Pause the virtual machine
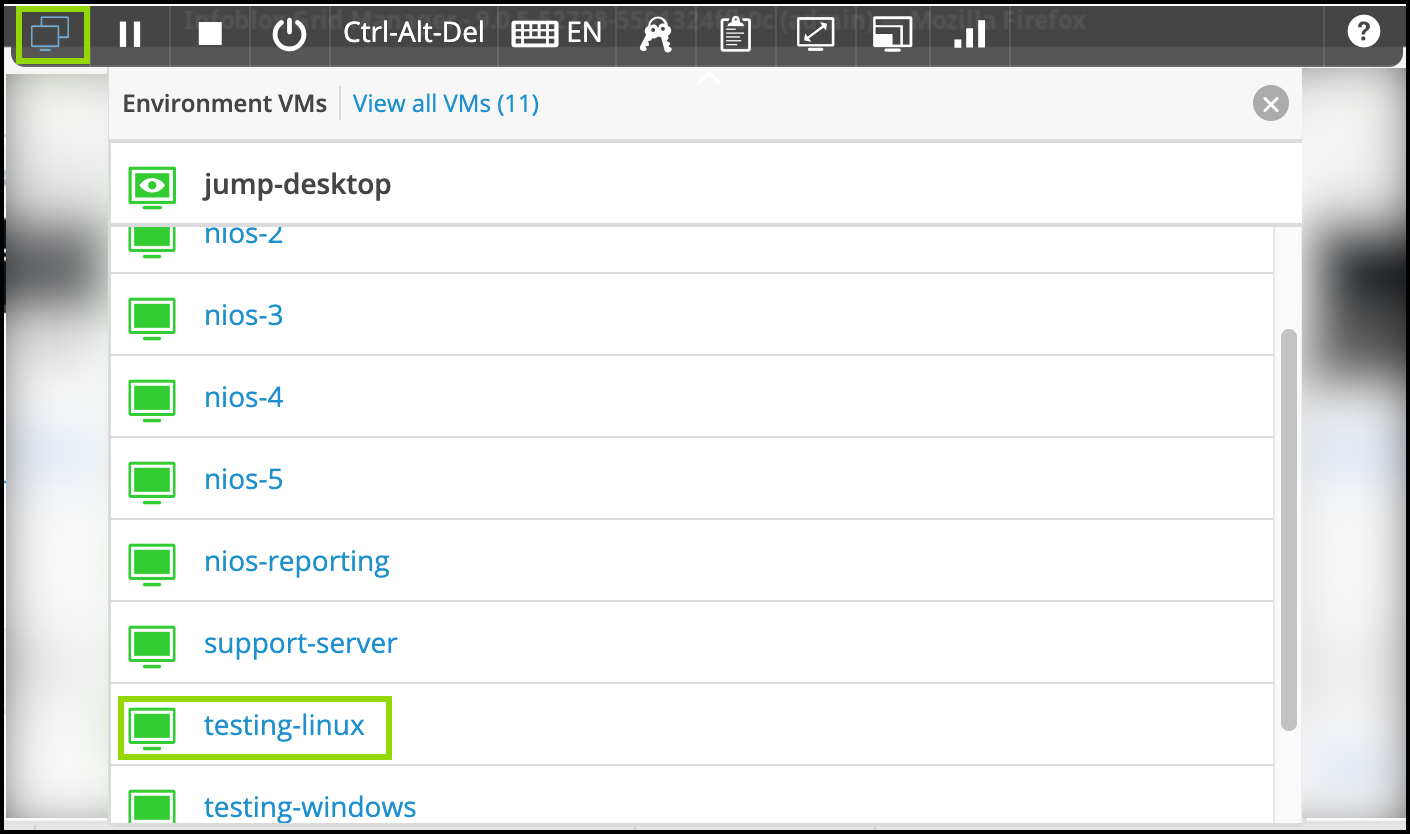This screenshot has height=834, width=1410. 130,34
